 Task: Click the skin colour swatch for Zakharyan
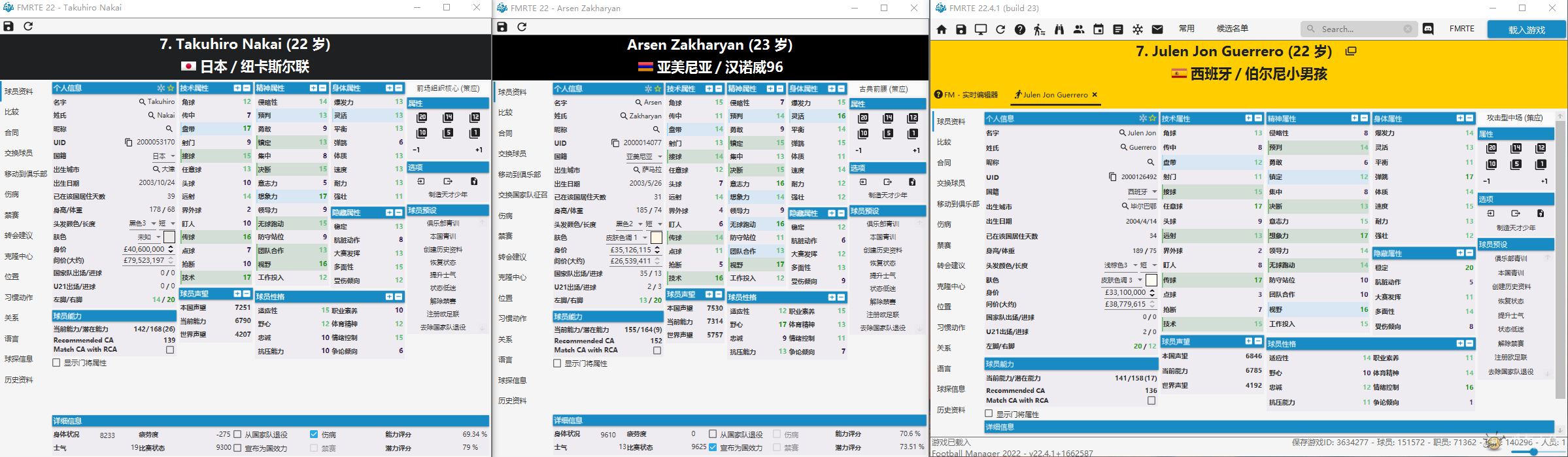[656, 238]
